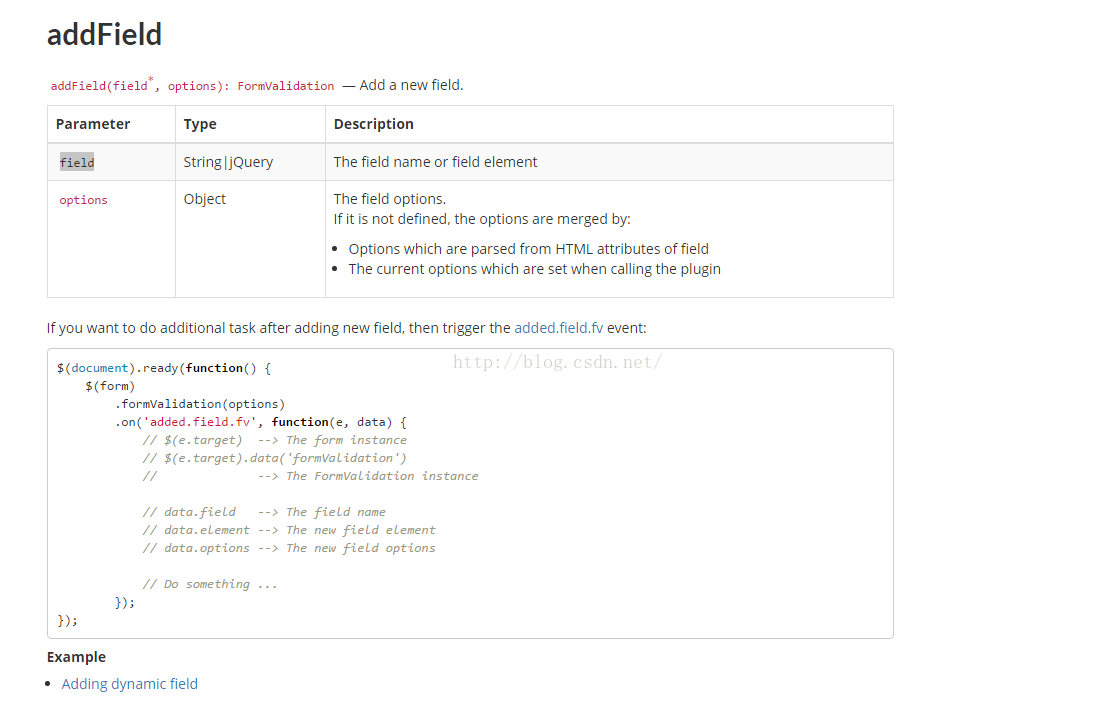
Task: Open the Adding dynamic field link
Action: 129,684
